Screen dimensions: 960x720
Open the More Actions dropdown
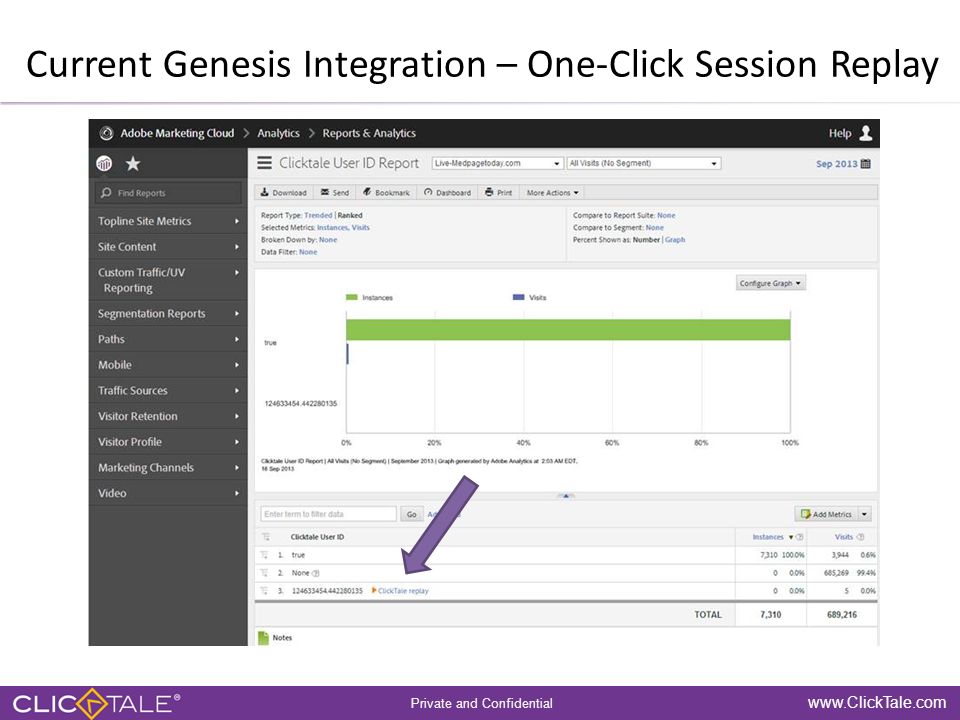(552, 192)
